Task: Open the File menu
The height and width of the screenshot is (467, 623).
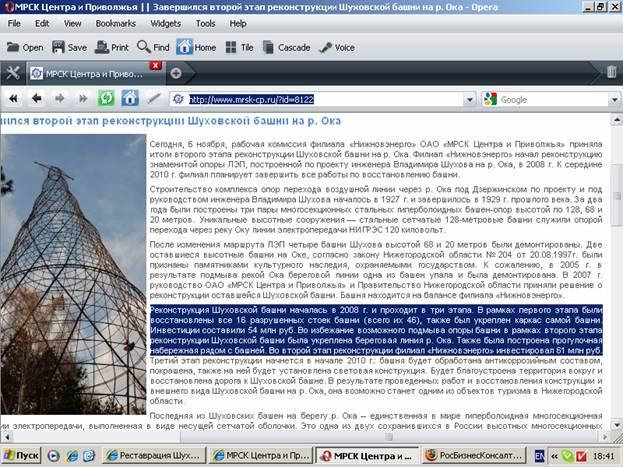Action: (14, 23)
